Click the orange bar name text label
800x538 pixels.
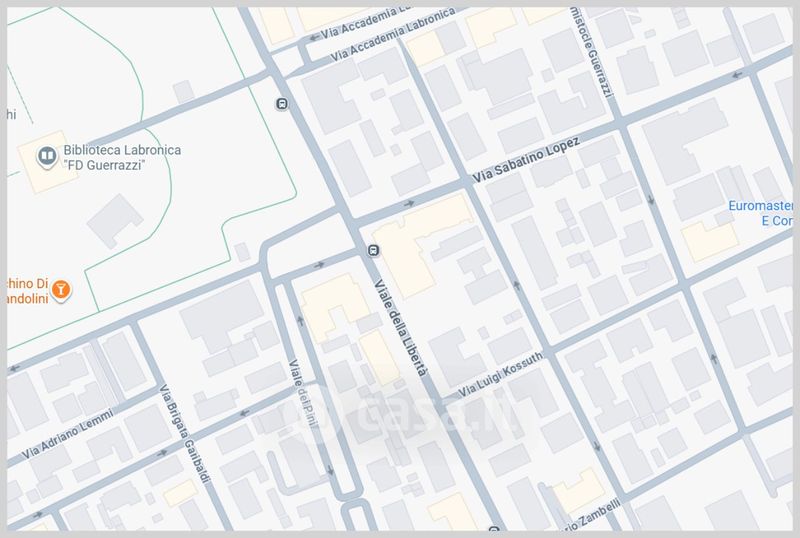(25, 291)
